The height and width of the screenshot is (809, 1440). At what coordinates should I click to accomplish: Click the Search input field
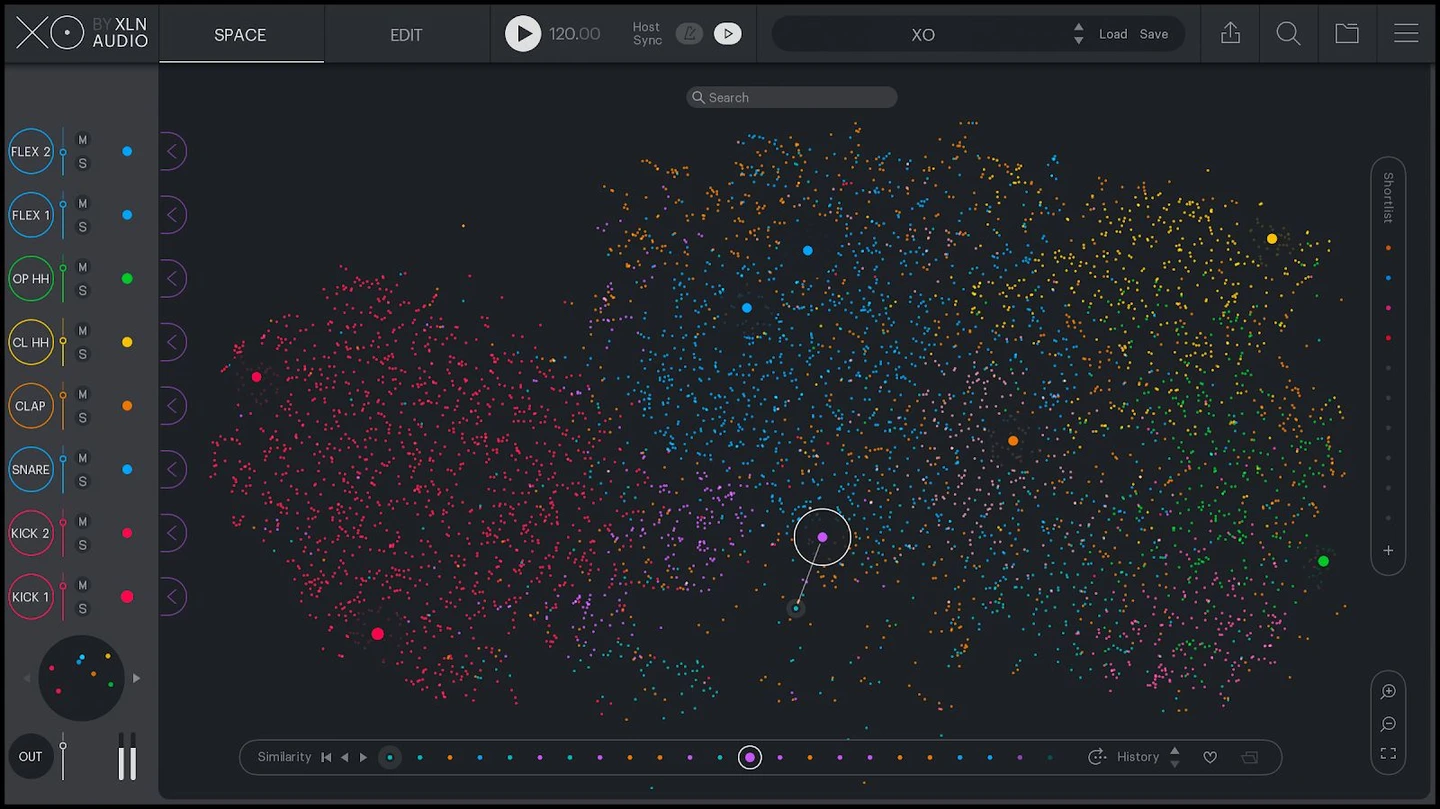[x=792, y=97]
